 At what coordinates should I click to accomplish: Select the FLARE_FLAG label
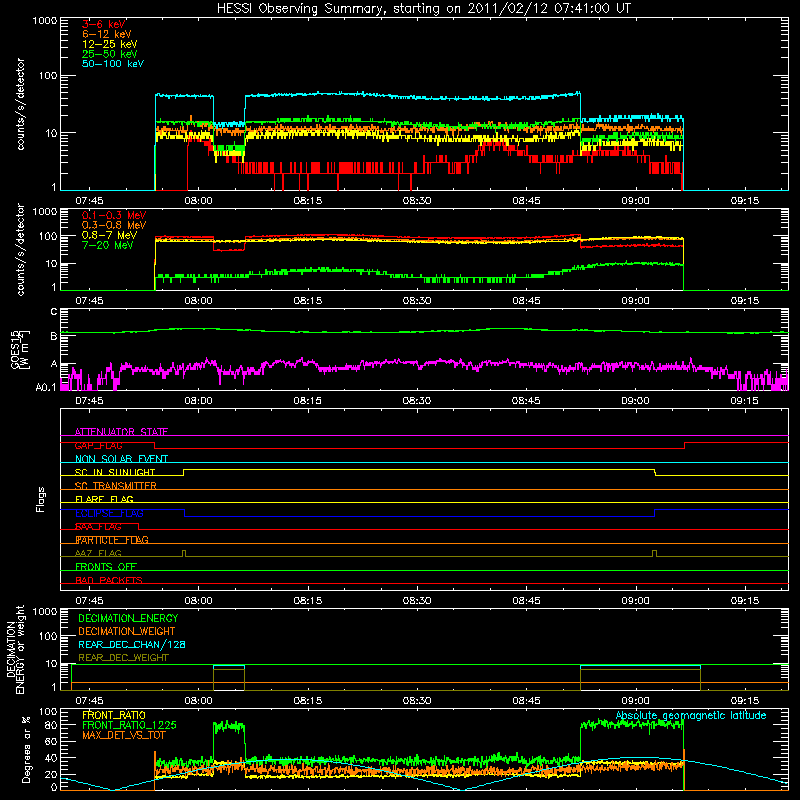point(104,499)
